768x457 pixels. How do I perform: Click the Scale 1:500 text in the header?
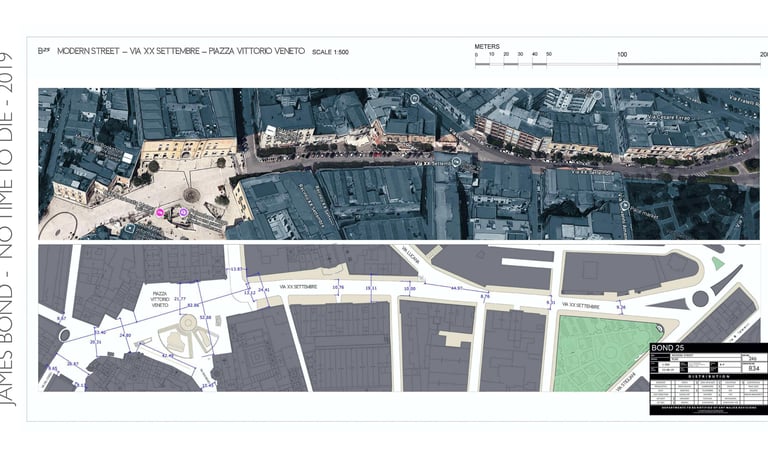(330, 52)
